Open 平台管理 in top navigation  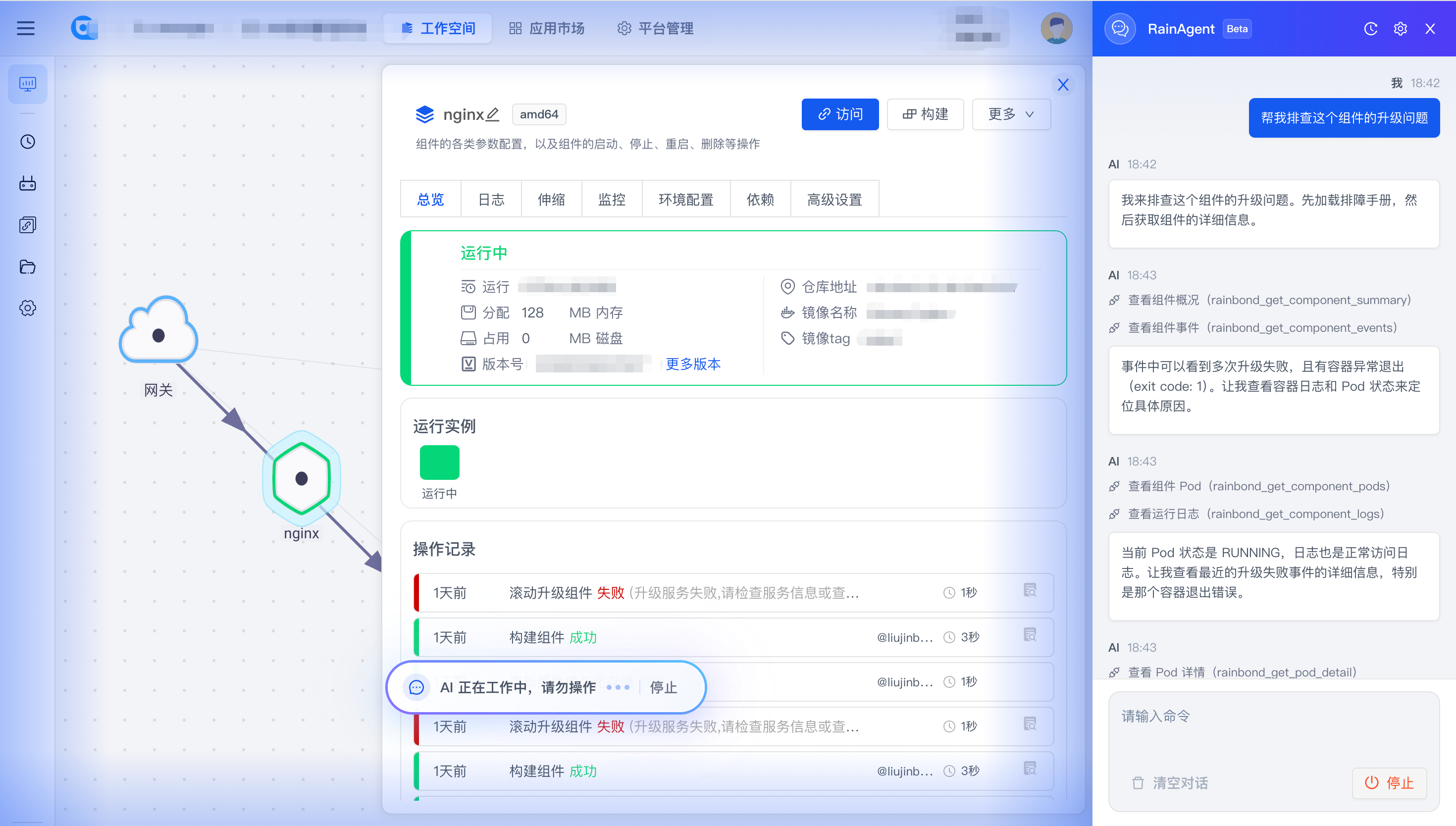point(655,28)
